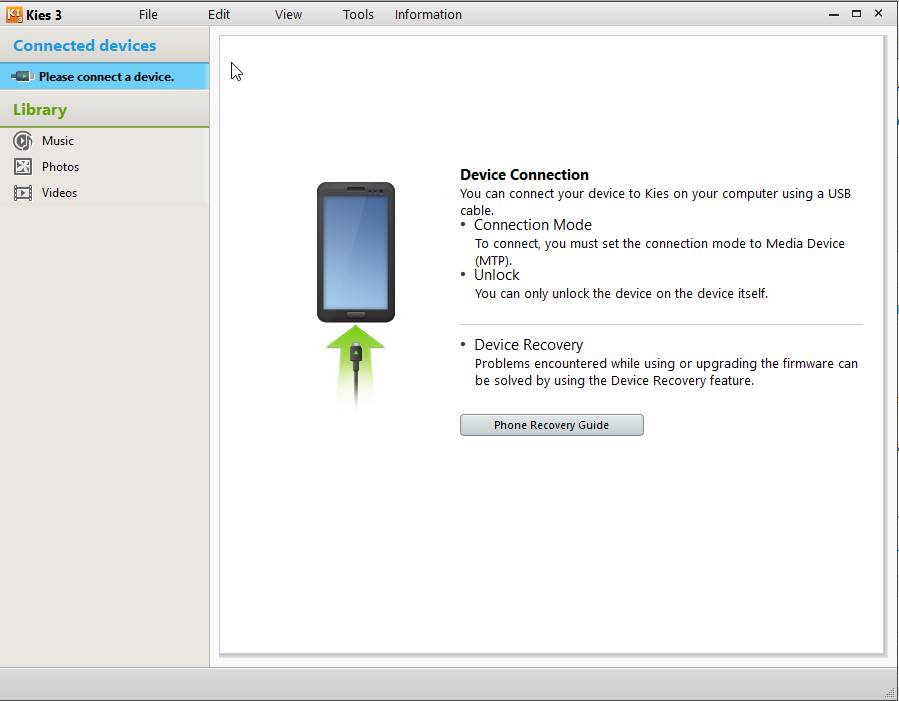Open the Phone Recovery Guide

pos(551,424)
